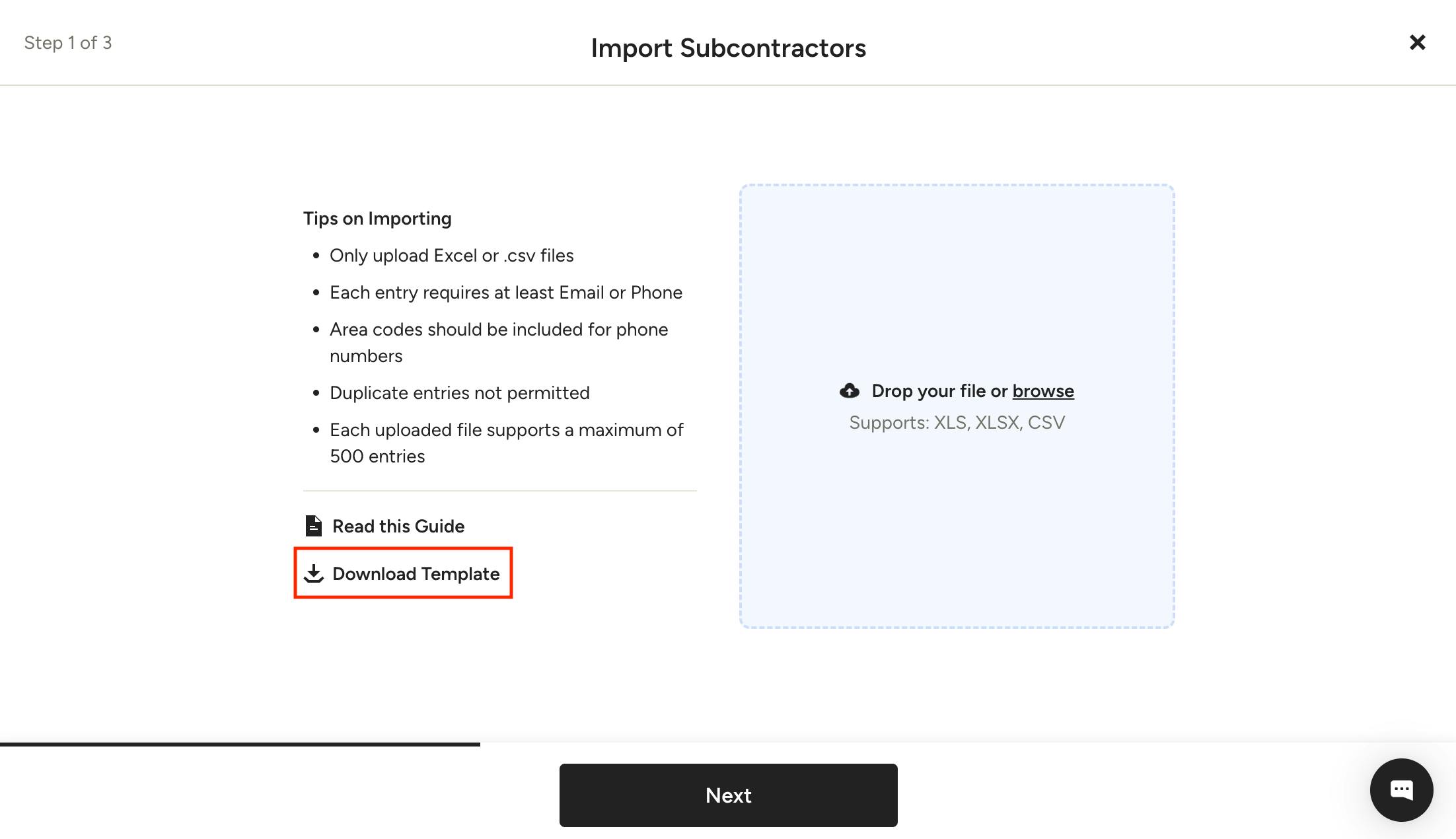Click the Tips on Importing heading
Viewport: 1456px width, 839px height.
(x=377, y=219)
